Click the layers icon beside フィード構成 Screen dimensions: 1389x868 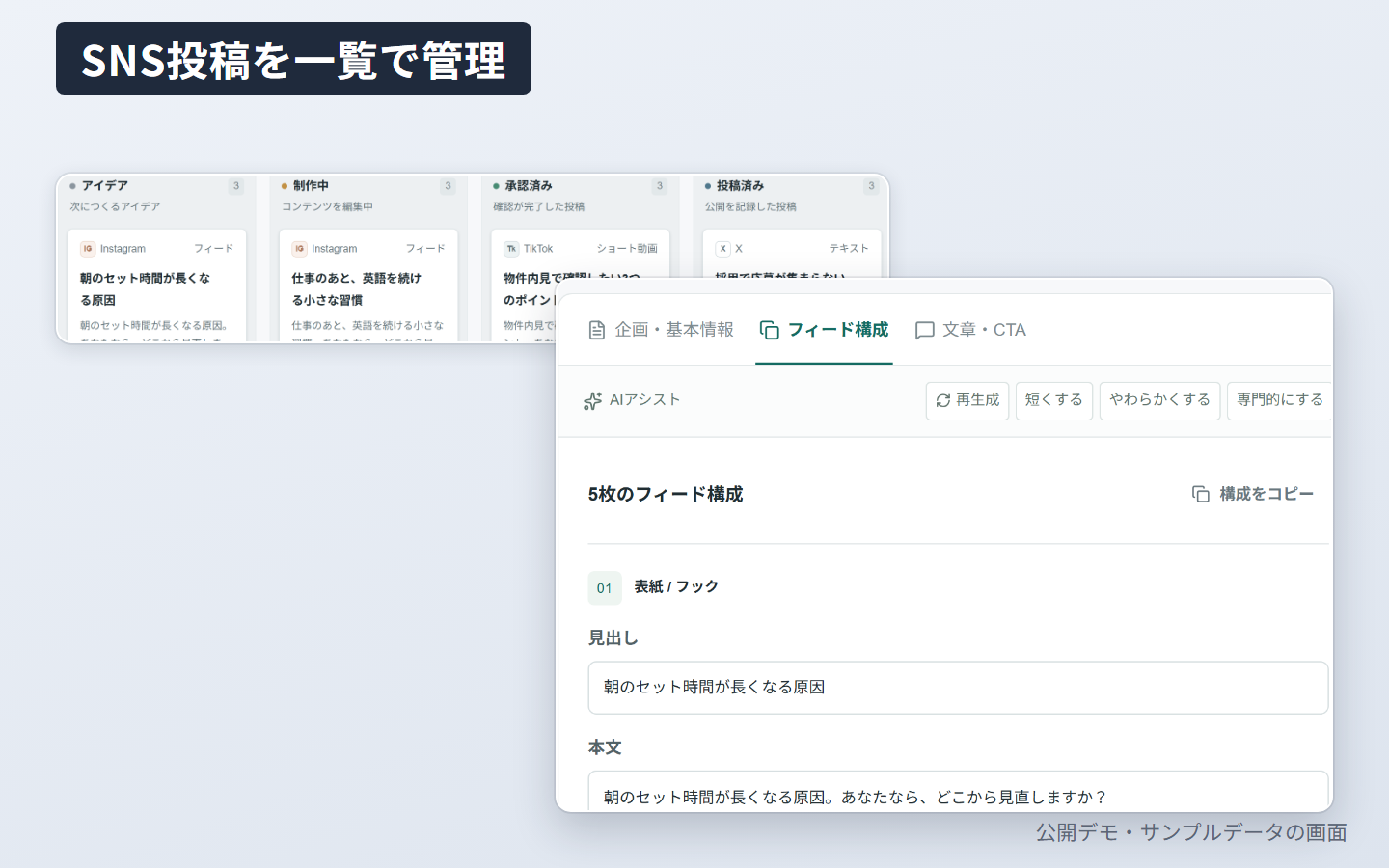(x=770, y=330)
